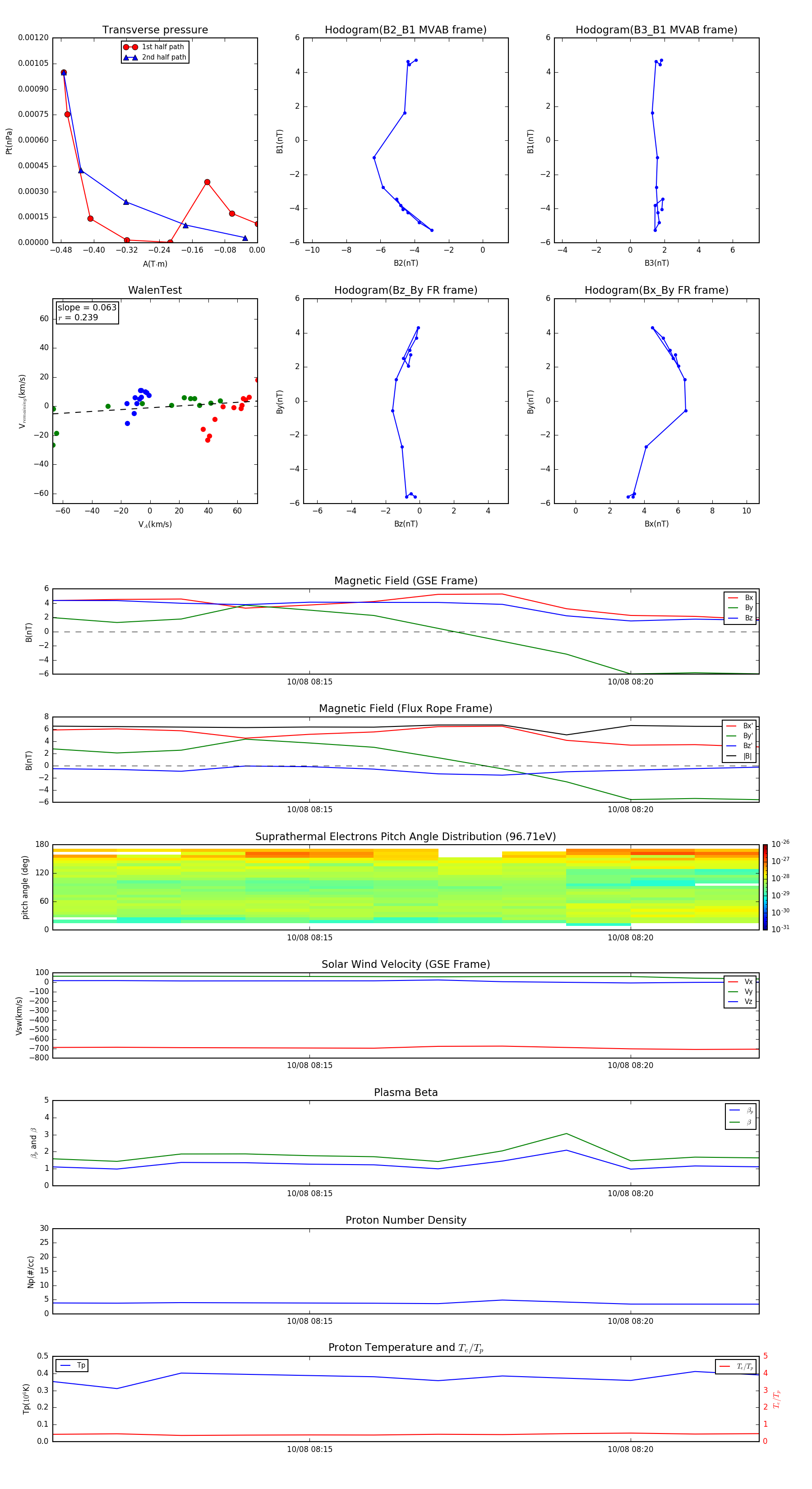Click the "Proton Temperature and Te/Tp" title
The width and height of the screenshot is (812, 1489).
click(406, 1347)
